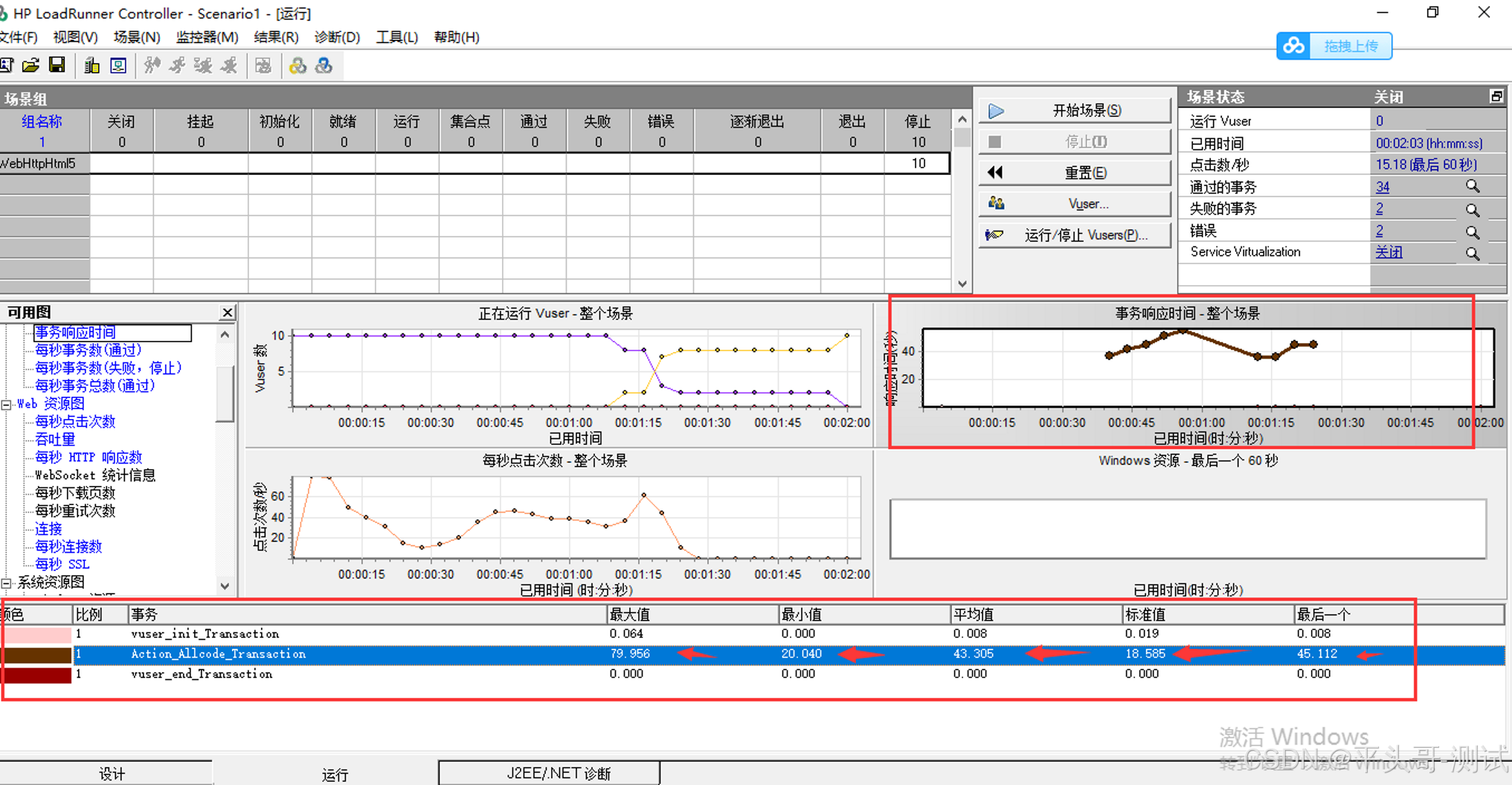Viewport: 1512px width, 785px height.
Task: Close the 可用图 panel
Action: pos(228,313)
